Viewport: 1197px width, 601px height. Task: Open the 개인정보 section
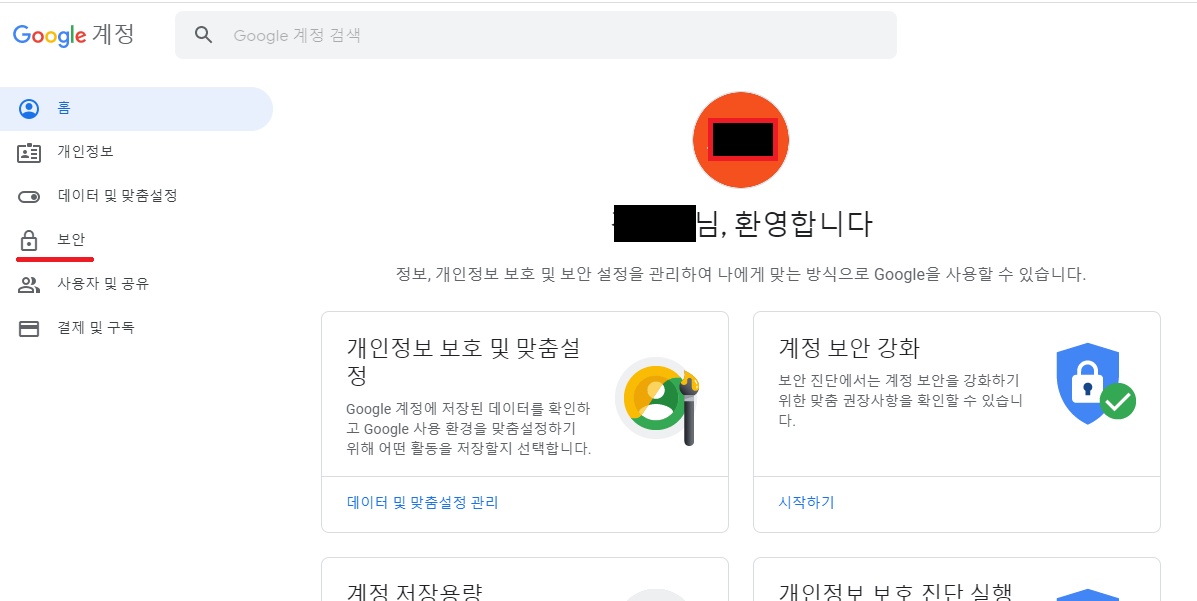pos(86,152)
